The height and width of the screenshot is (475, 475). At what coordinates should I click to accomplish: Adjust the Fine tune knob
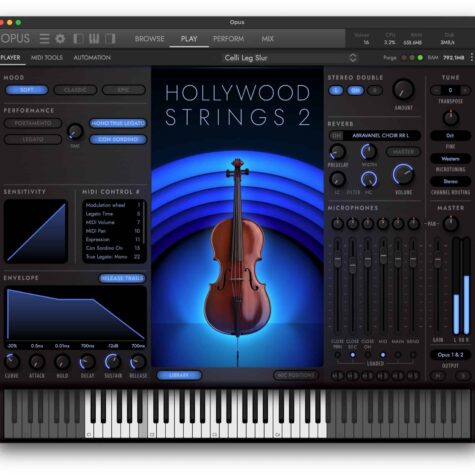(451, 118)
